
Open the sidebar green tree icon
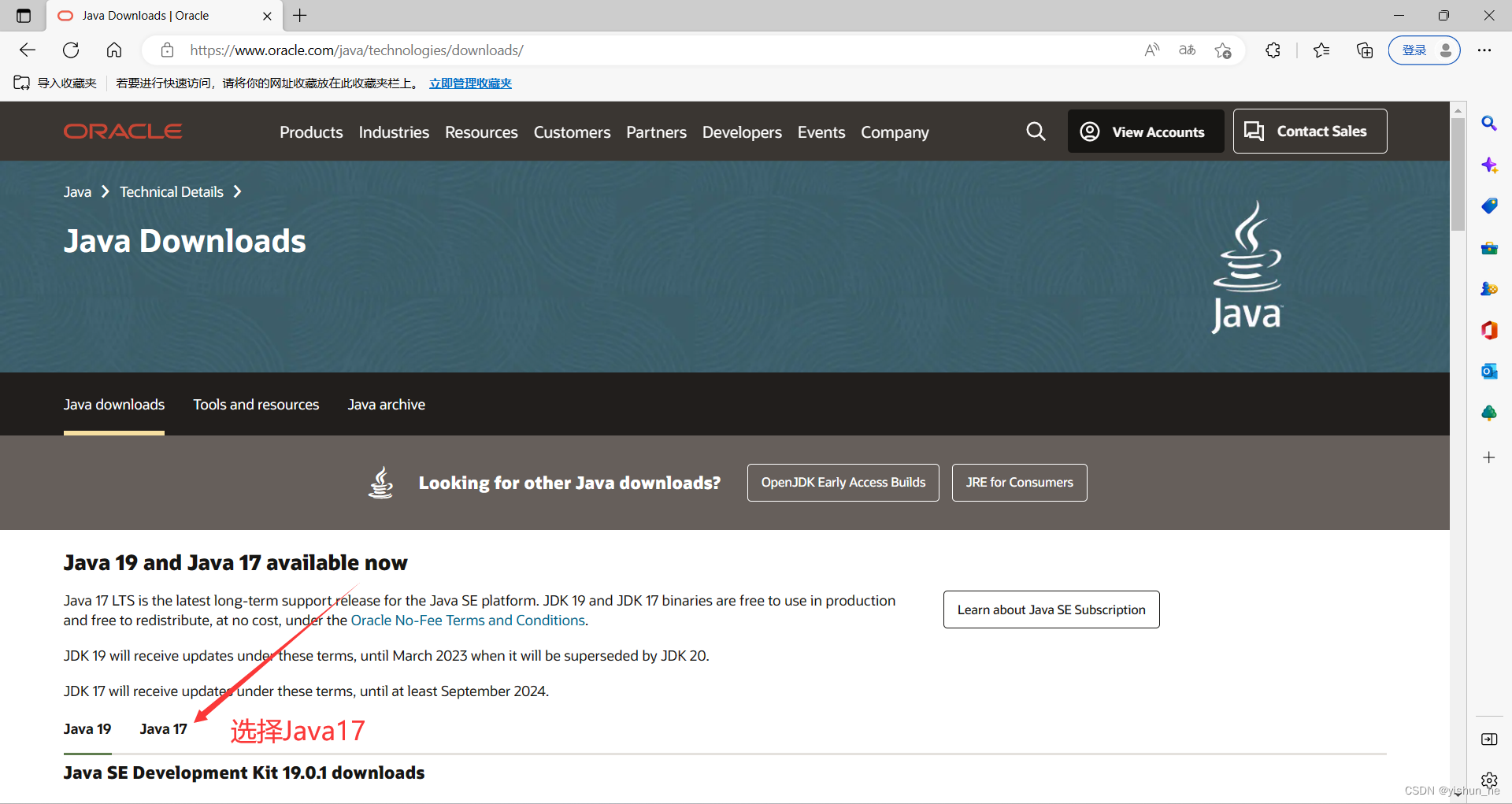click(x=1489, y=413)
